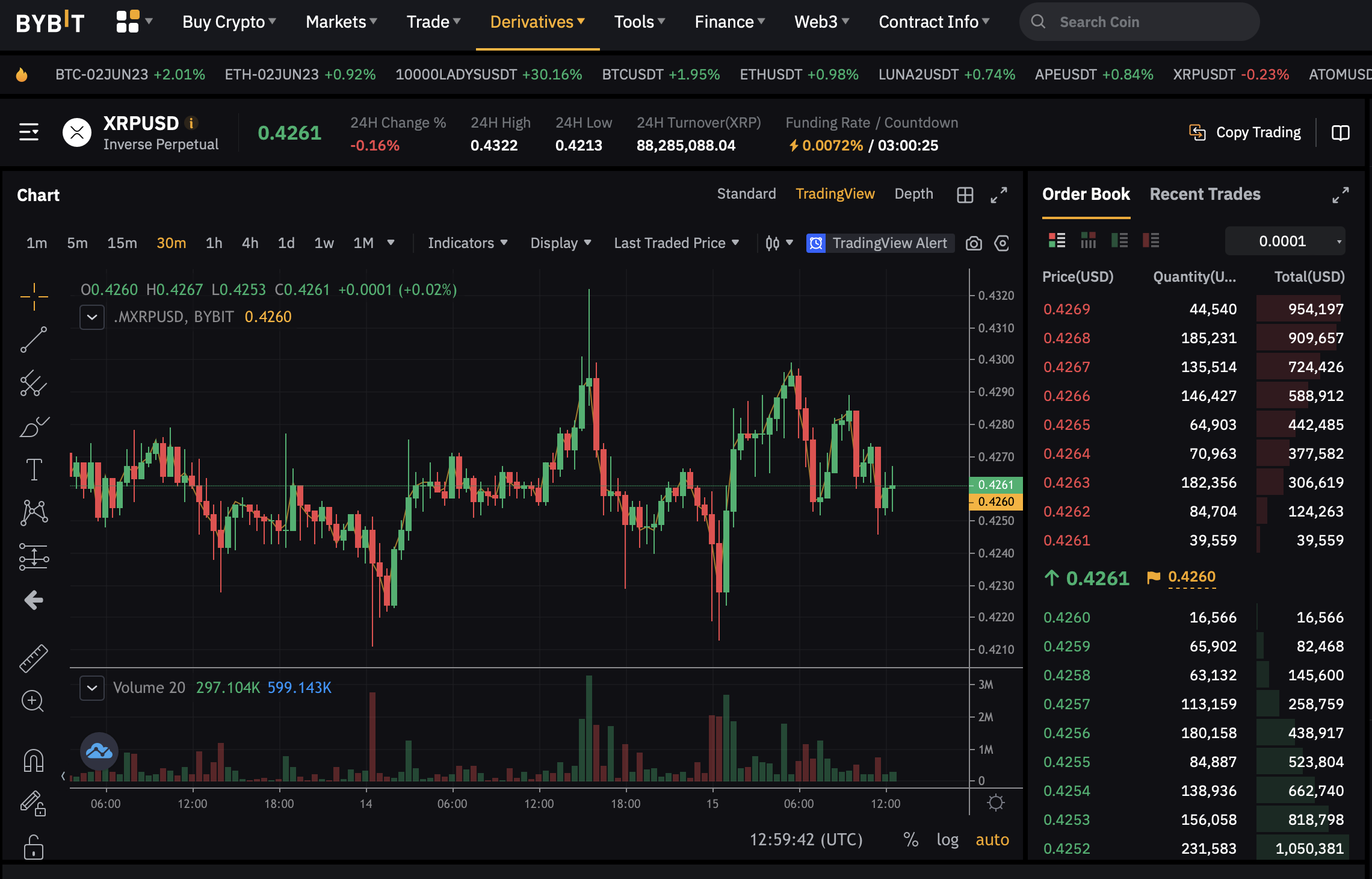Change order book 0.0001 grouping dropdown
1372x879 pixels.
1285,241
